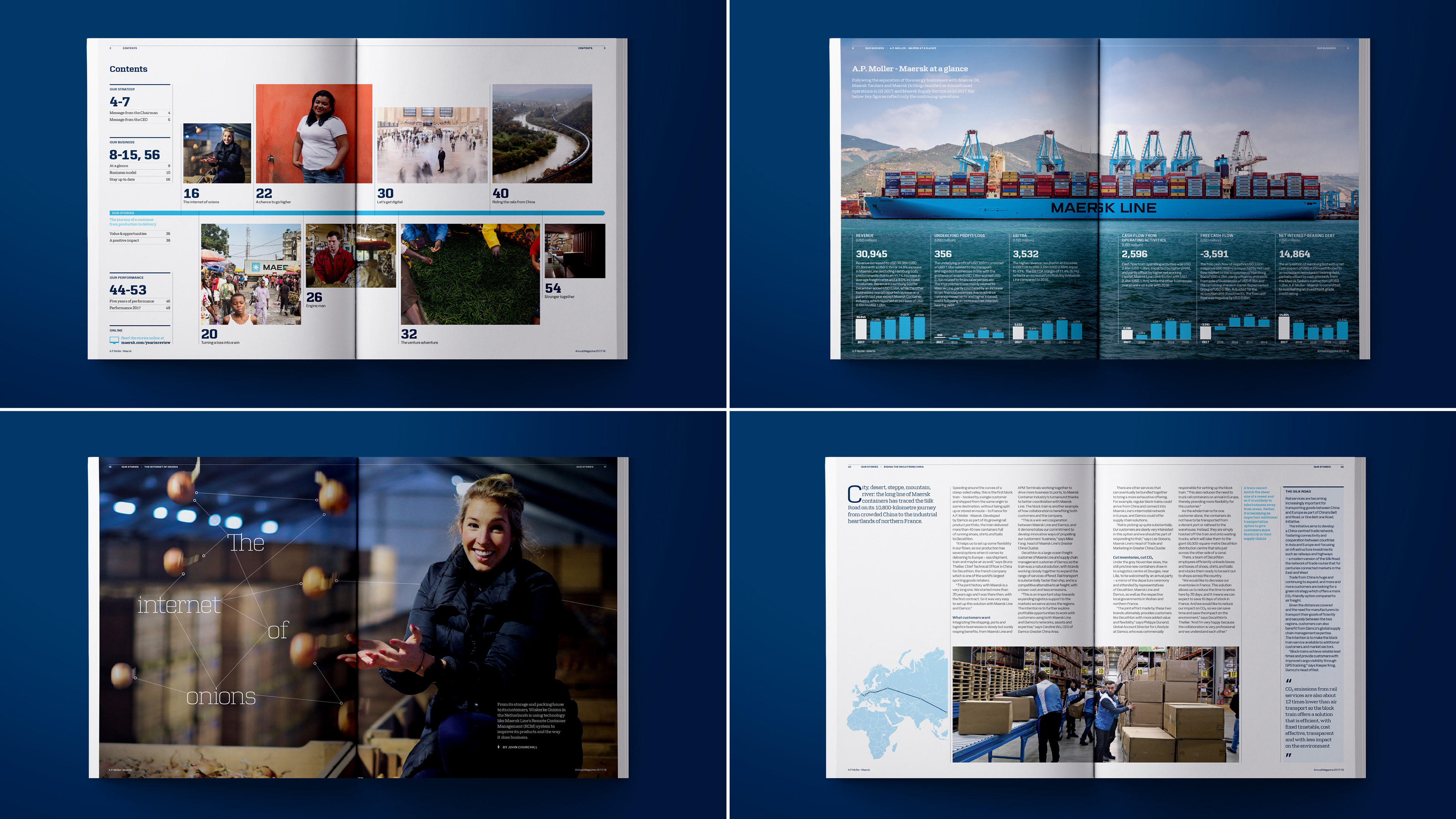The height and width of the screenshot is (819, 1456).
Task: Click the Revenue bar chart
Action: pyautogui.click(x=890, y=329)
